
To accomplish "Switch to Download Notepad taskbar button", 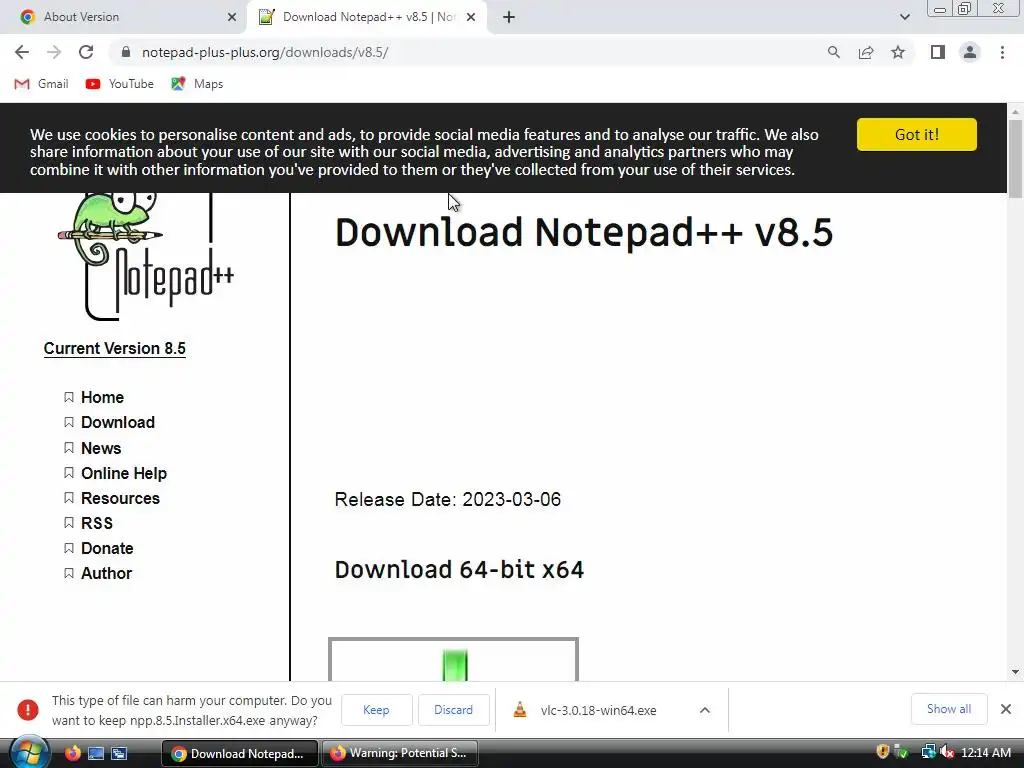I will point(240,754).
